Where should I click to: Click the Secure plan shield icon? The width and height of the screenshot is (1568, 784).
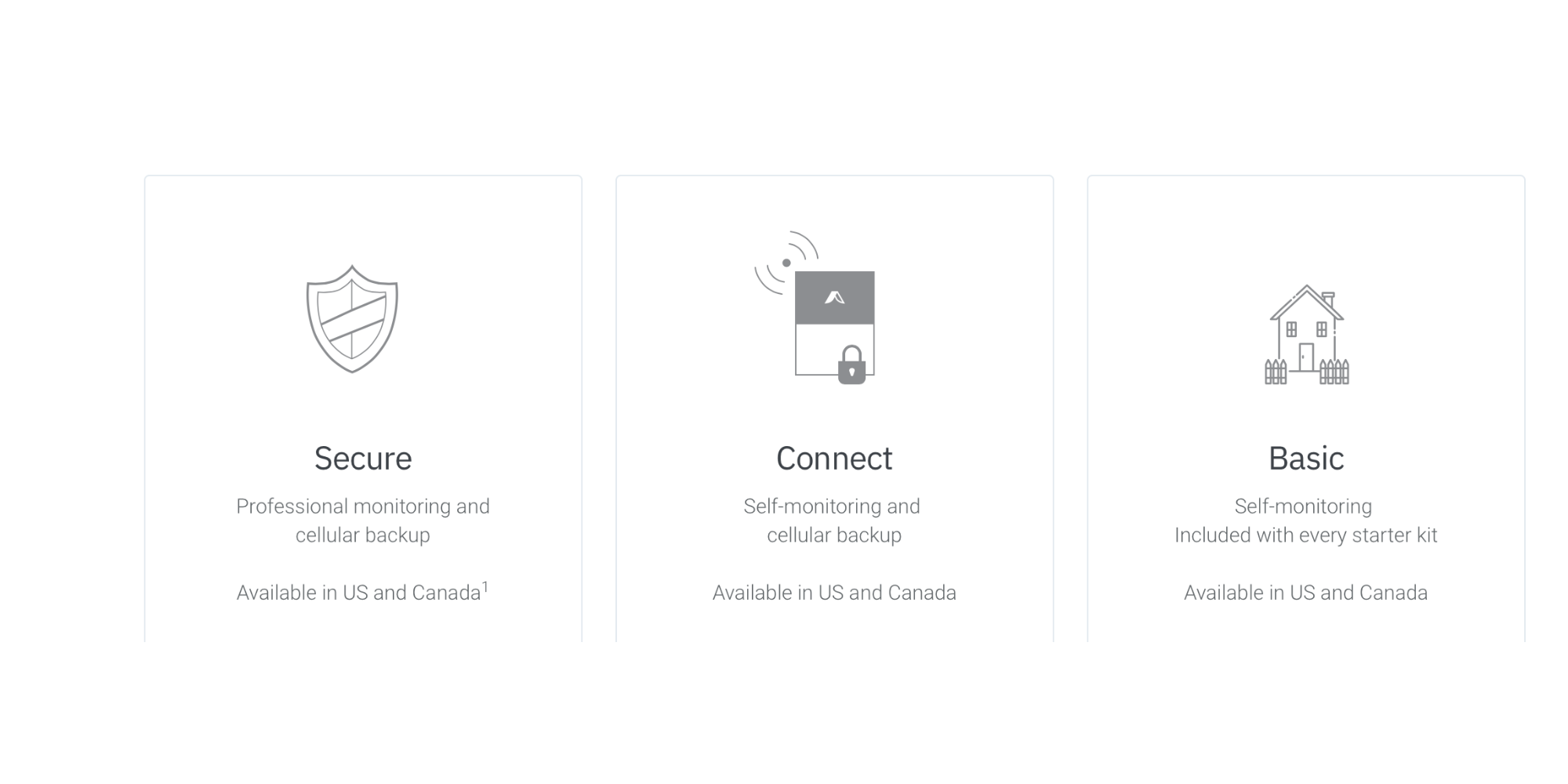(352, 319)
